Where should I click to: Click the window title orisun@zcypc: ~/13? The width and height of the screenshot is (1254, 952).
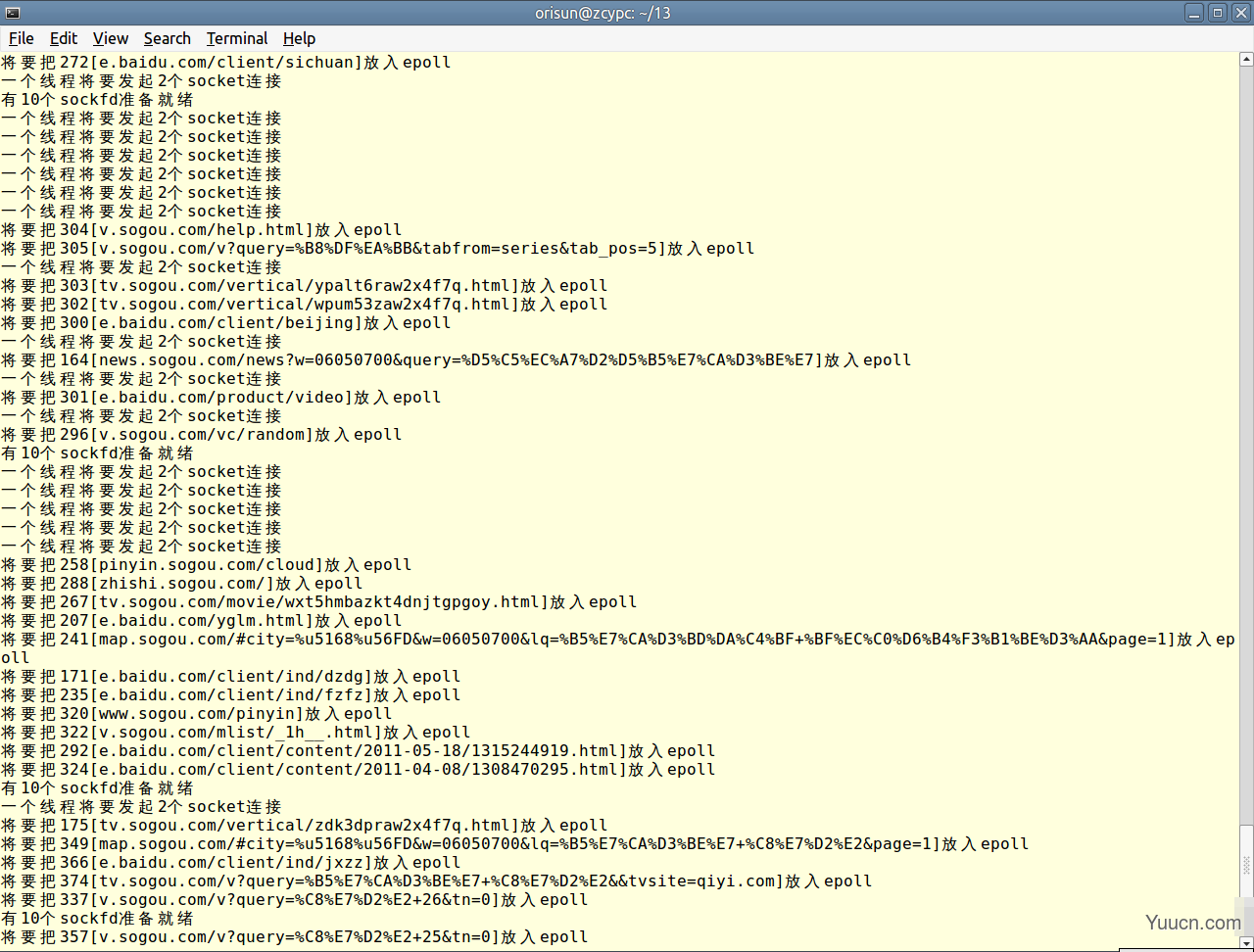coord(603,13)
